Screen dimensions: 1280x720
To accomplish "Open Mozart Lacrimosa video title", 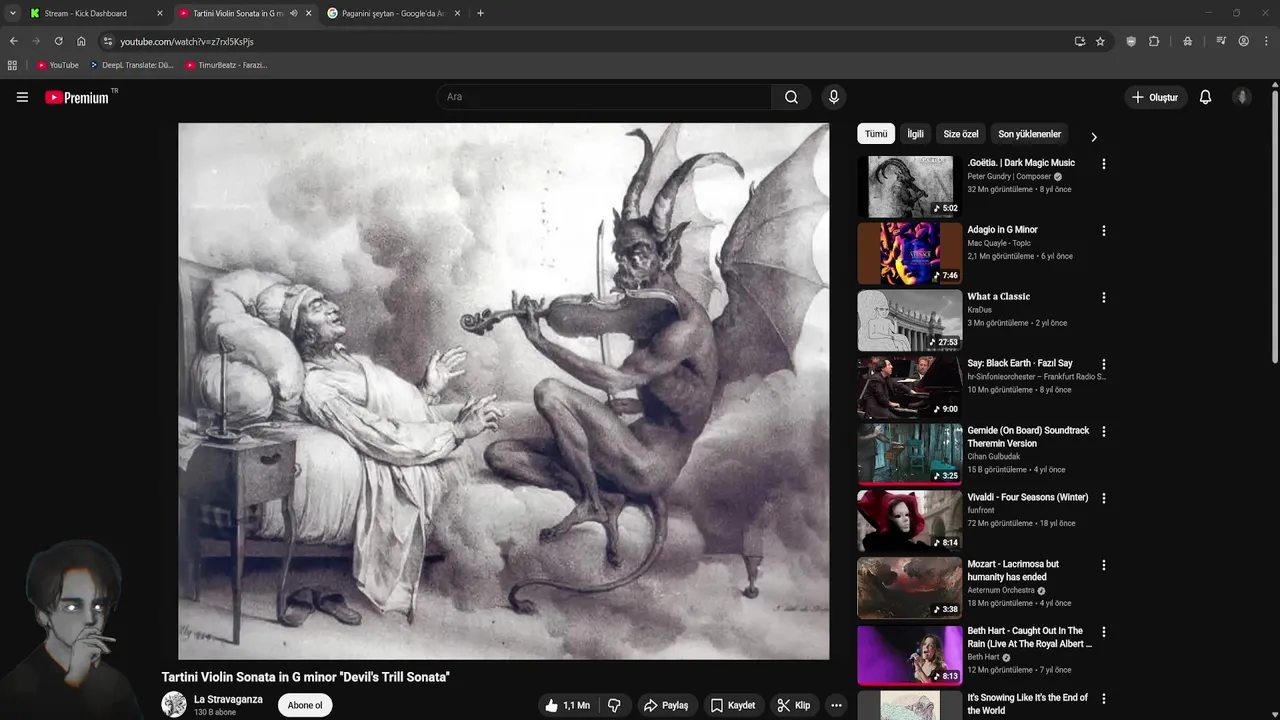I will click(x=1012, y=570).
